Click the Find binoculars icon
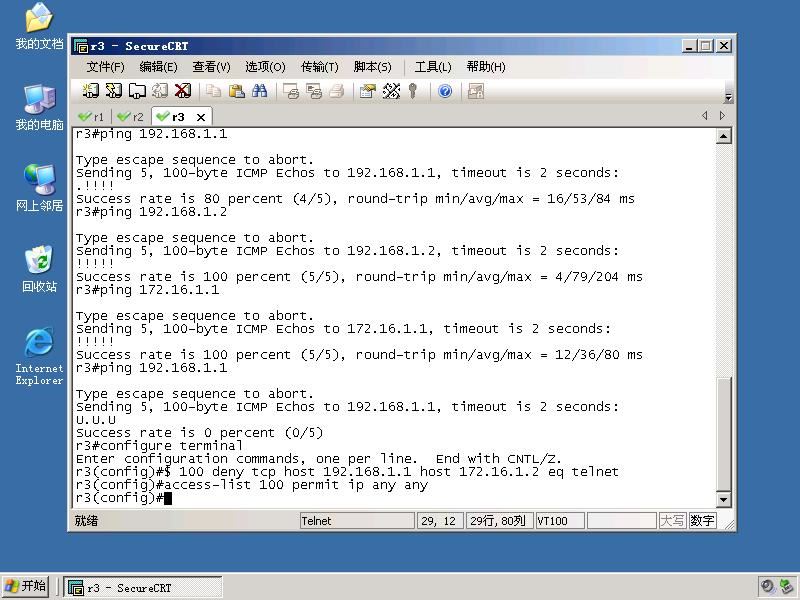This screenshot has height=600, width=800. click(x=259, y=91)
